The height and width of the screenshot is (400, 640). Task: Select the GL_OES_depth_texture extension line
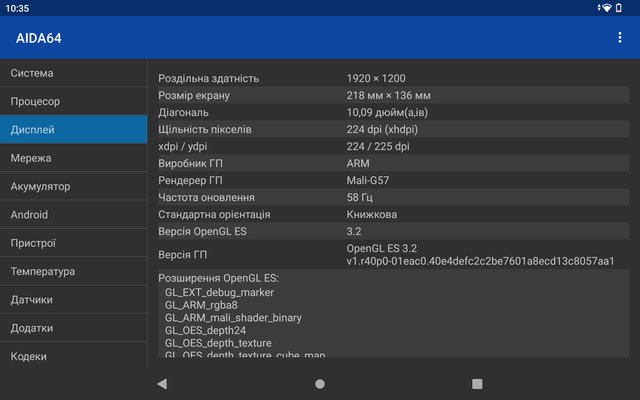tap(218, 343)
